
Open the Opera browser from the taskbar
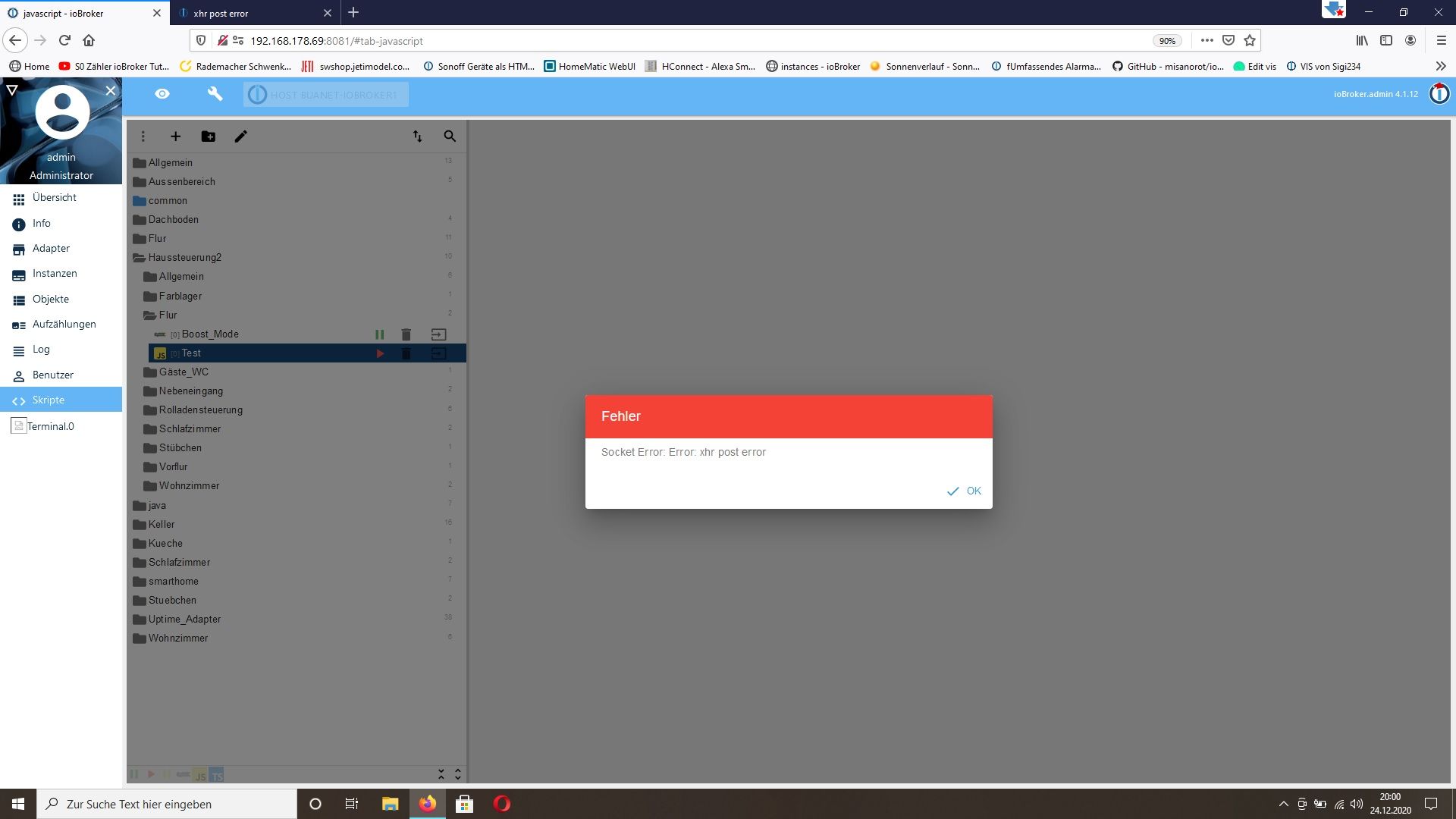502,804
